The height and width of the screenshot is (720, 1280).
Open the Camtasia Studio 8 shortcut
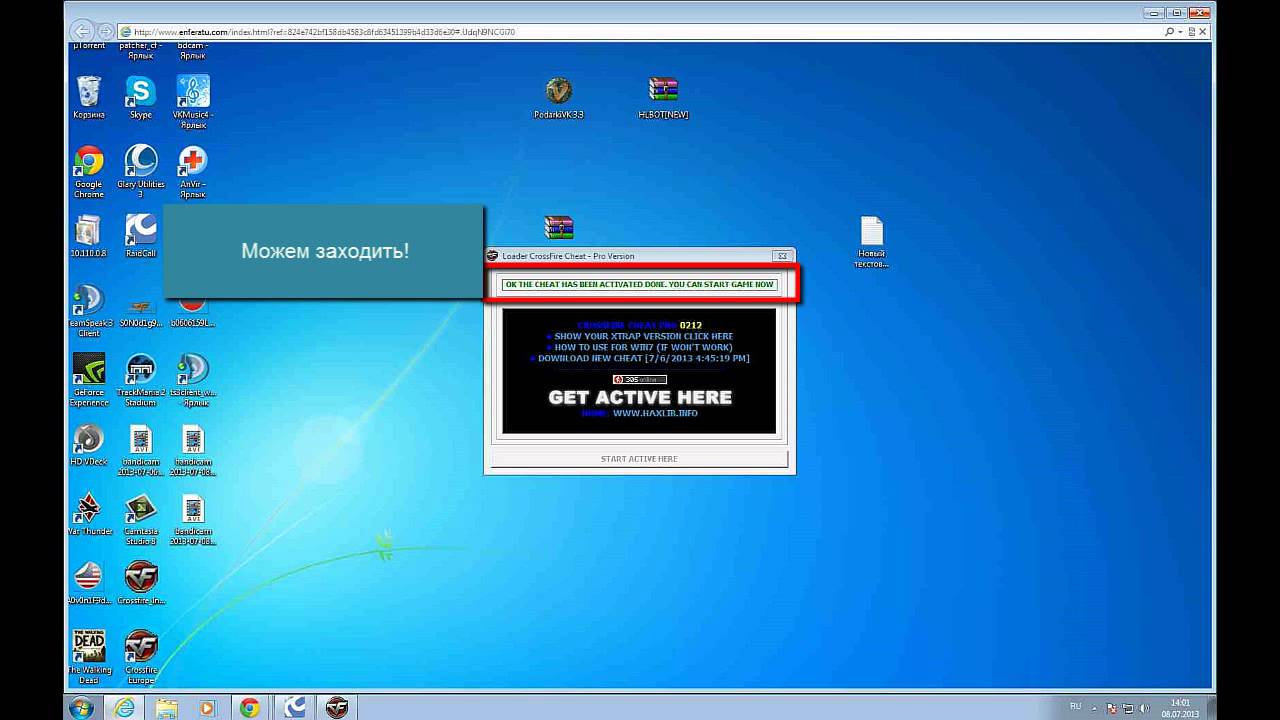tap(141, 520)
